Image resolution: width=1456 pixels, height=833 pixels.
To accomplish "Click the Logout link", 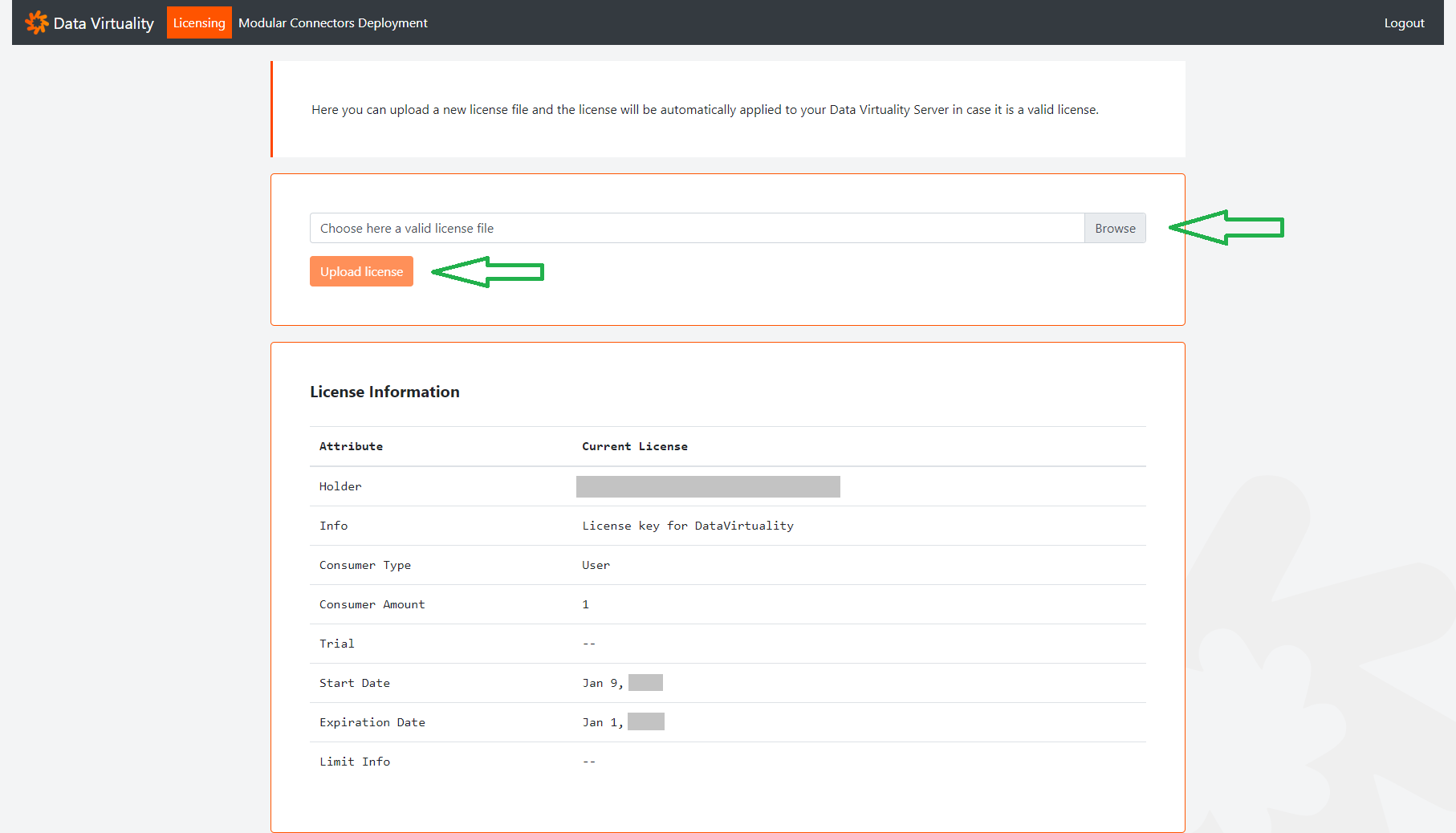I will point(1404,23).
